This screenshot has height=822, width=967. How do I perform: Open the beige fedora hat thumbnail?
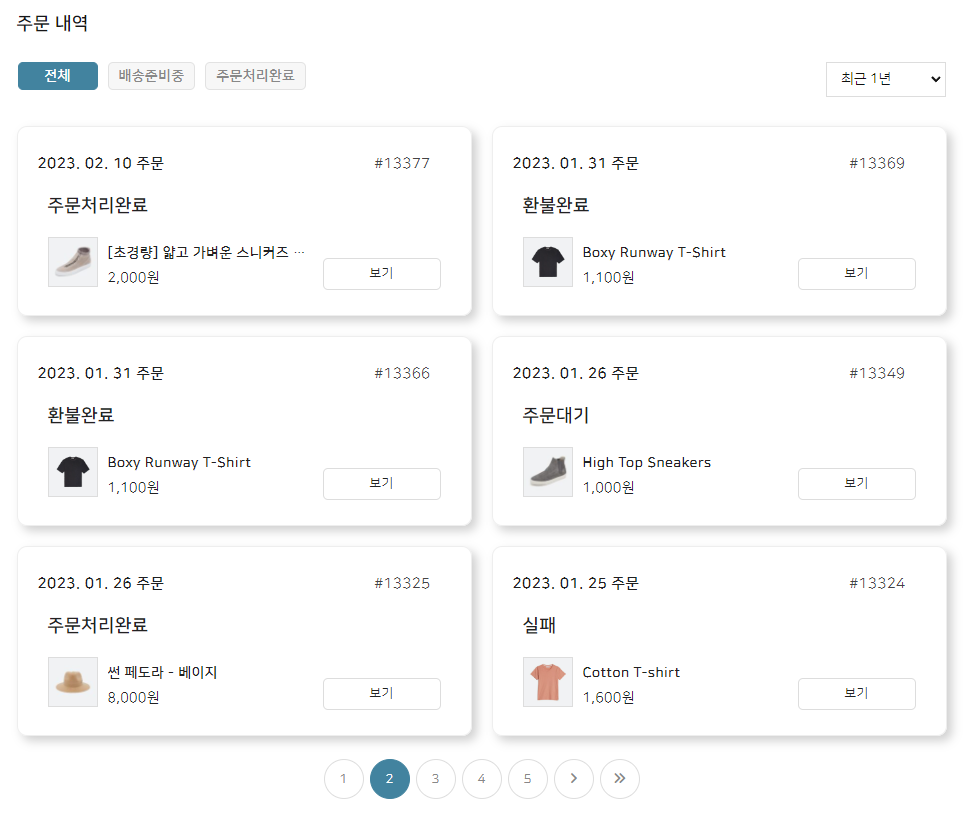73,682
